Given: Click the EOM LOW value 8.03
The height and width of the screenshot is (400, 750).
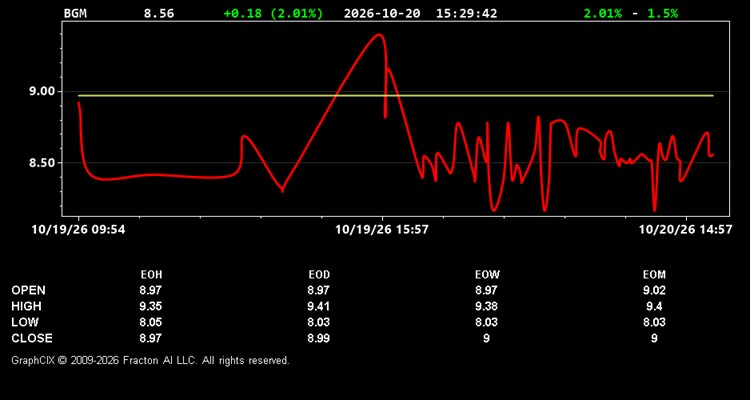Looking at the screenshot, I should [654, 322].
